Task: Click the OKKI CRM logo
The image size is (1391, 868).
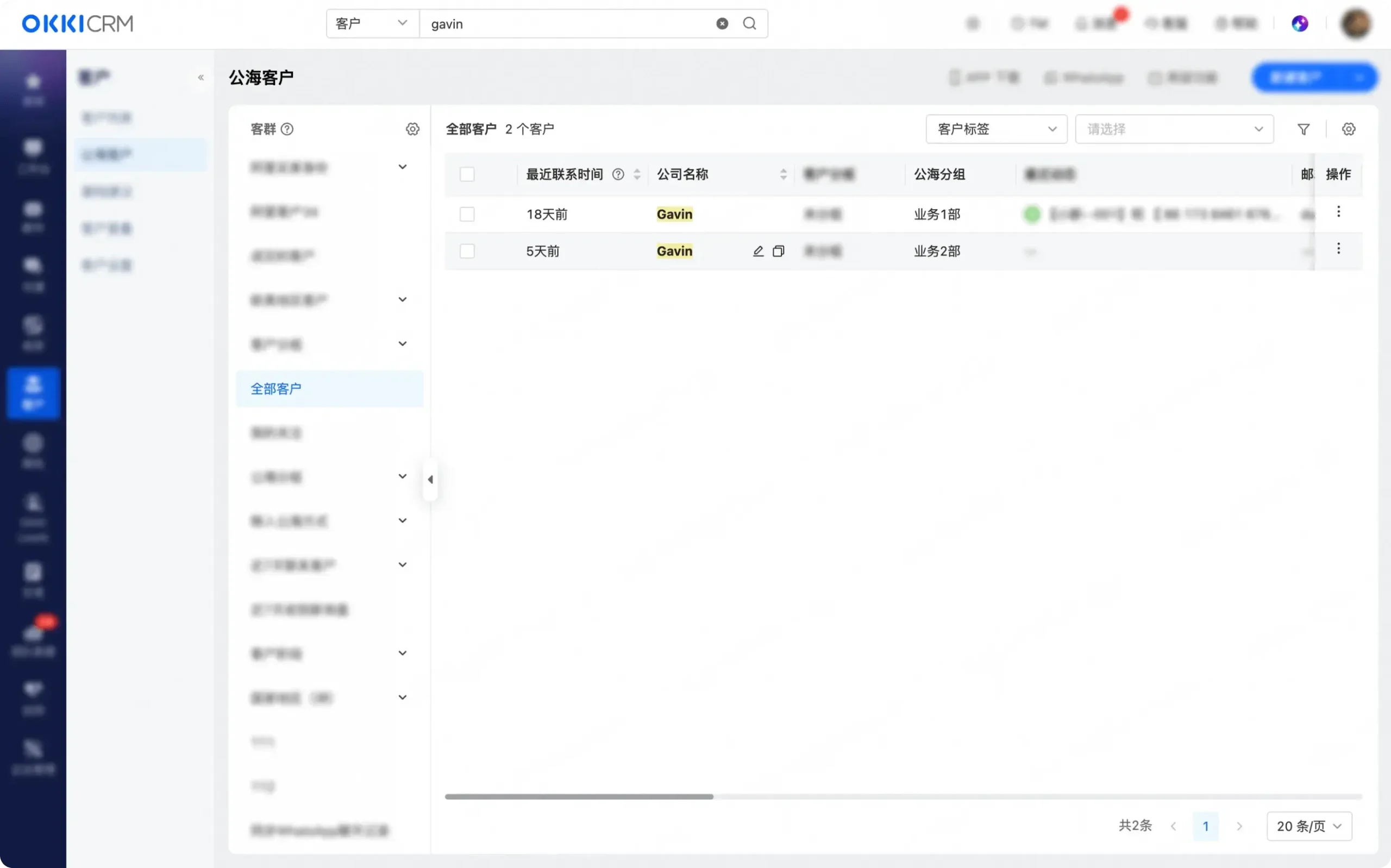Action: 77,23
